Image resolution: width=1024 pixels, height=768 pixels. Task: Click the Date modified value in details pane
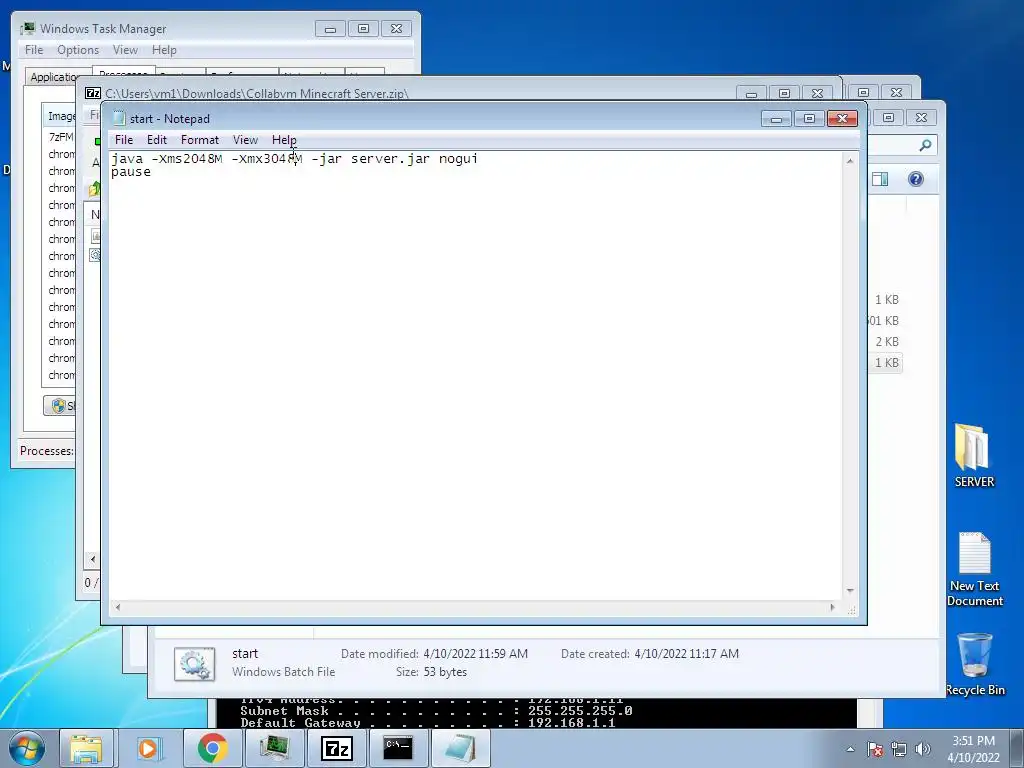tap(475, 654)
